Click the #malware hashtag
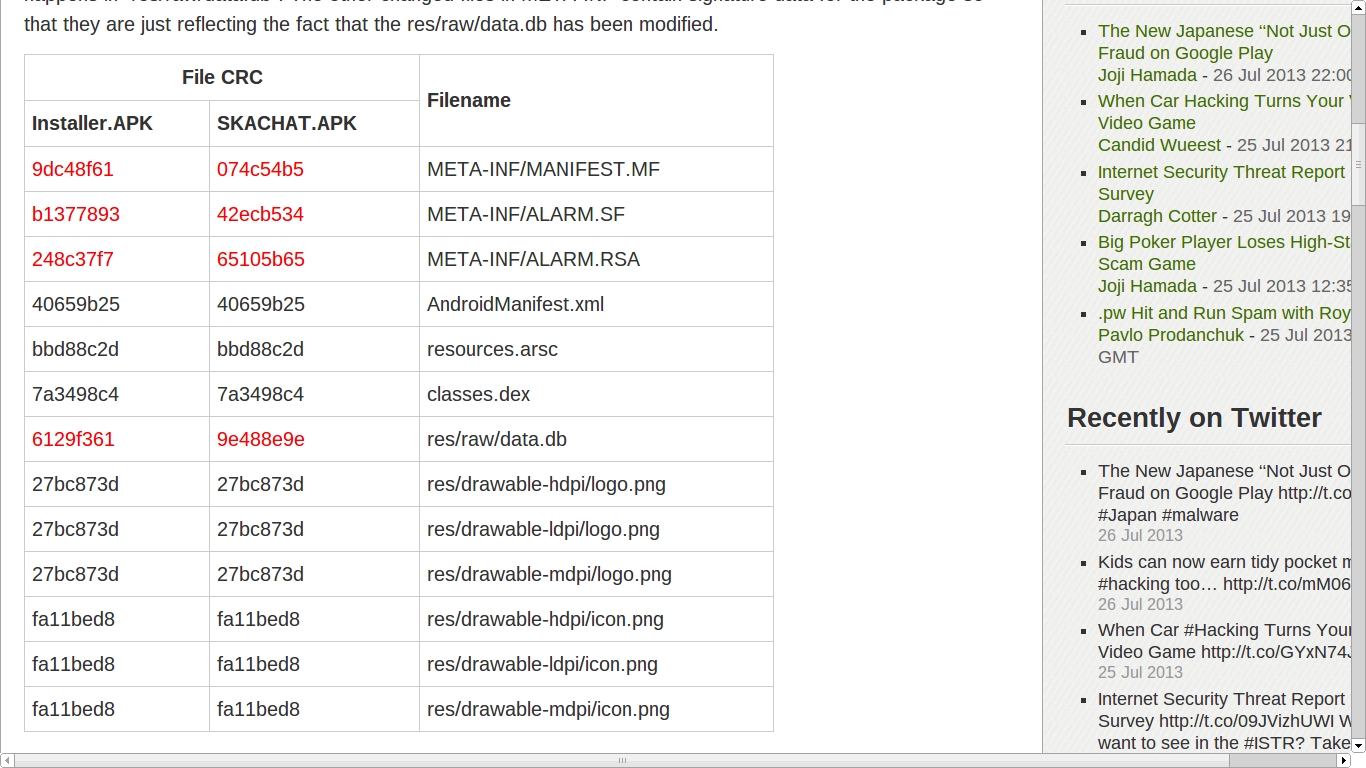The height and width of the screenshot is (768, 1366). point(1200,515)
